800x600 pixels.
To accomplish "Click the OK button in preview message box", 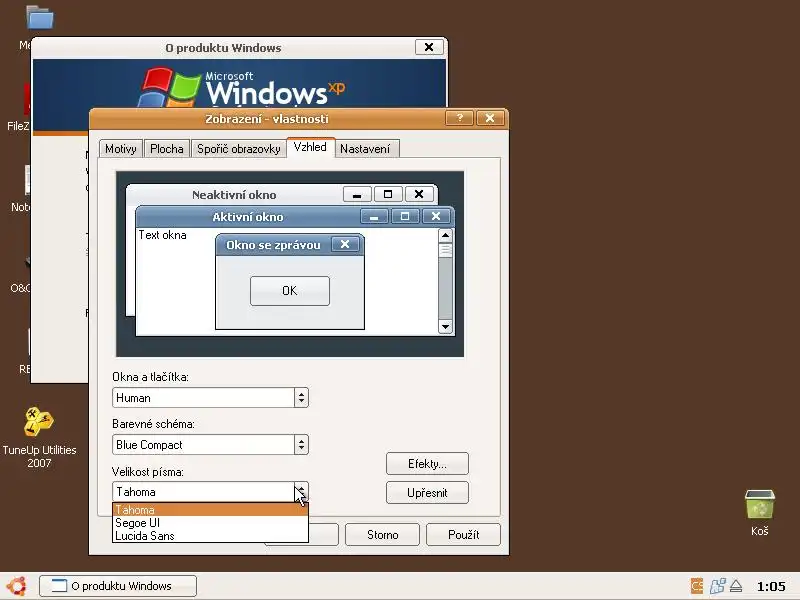I will click(x=290, y=291).
